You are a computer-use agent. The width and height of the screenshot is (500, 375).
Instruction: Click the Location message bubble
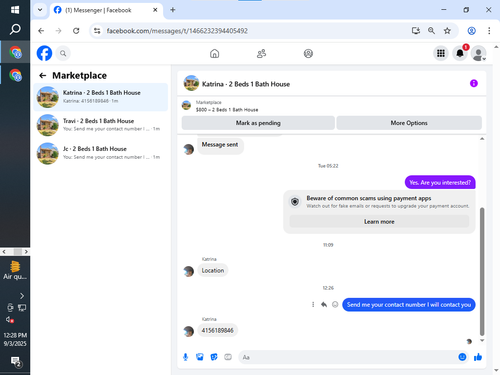tap(213, 270)
